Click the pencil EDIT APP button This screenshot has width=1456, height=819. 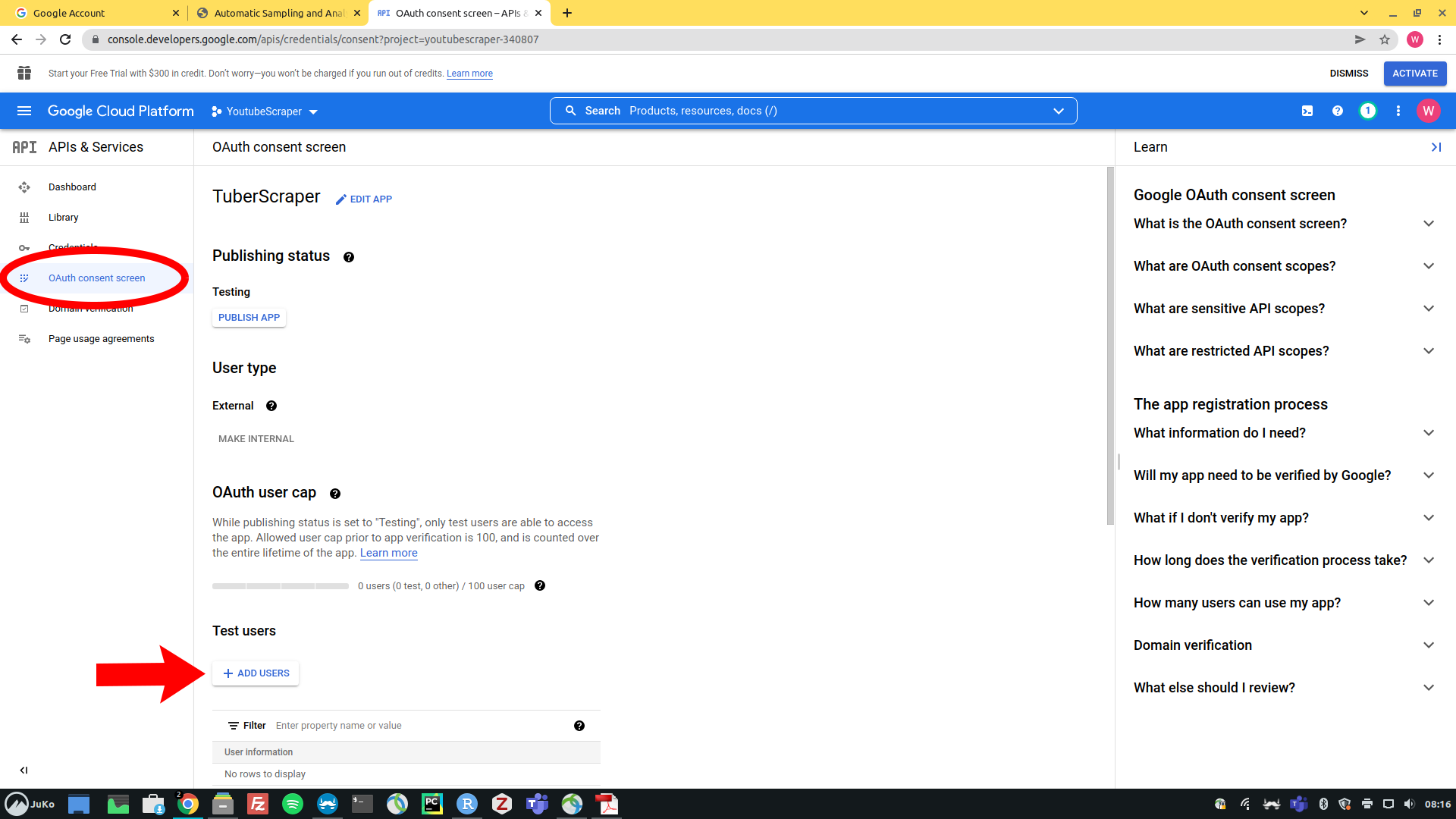point(364,199)
